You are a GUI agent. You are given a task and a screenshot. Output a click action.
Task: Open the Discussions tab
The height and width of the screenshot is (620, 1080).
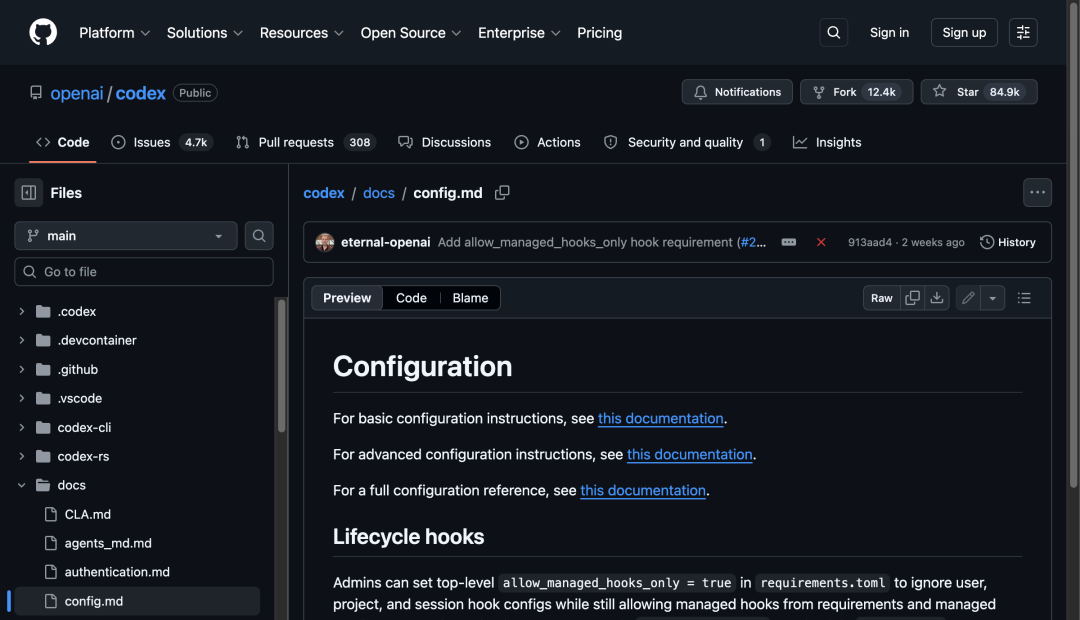click(444, 142)
